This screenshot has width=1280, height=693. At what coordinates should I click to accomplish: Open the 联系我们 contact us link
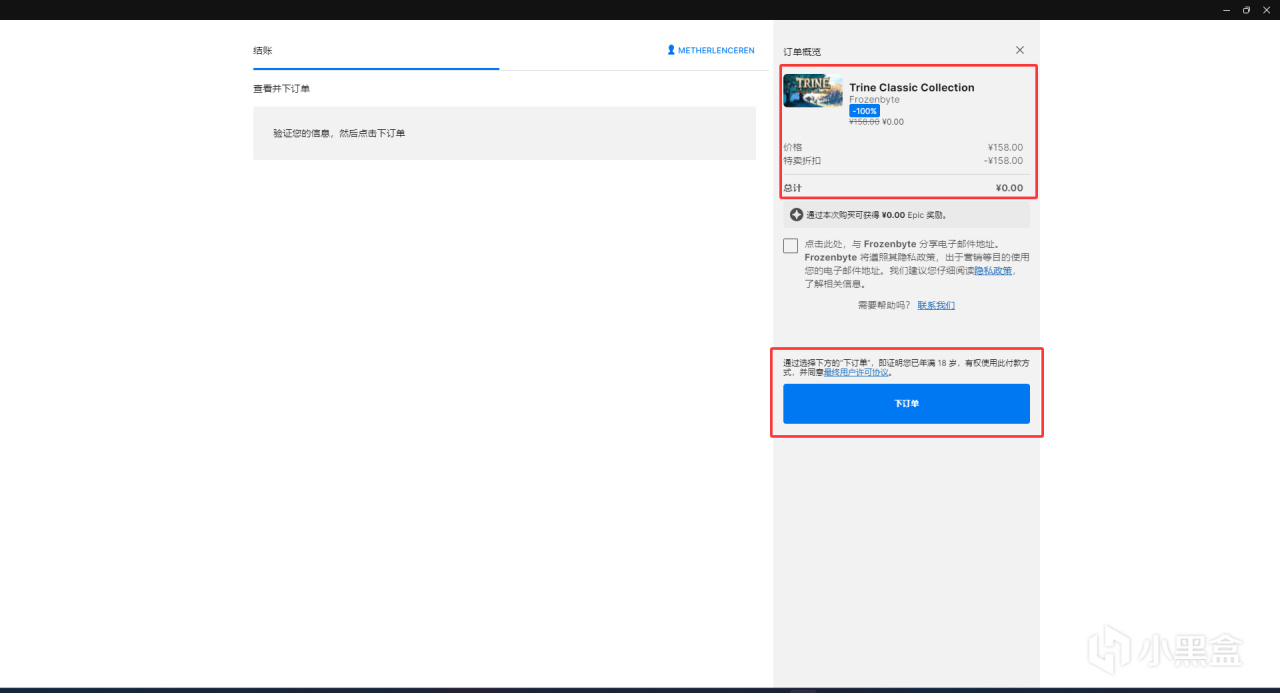936,305
